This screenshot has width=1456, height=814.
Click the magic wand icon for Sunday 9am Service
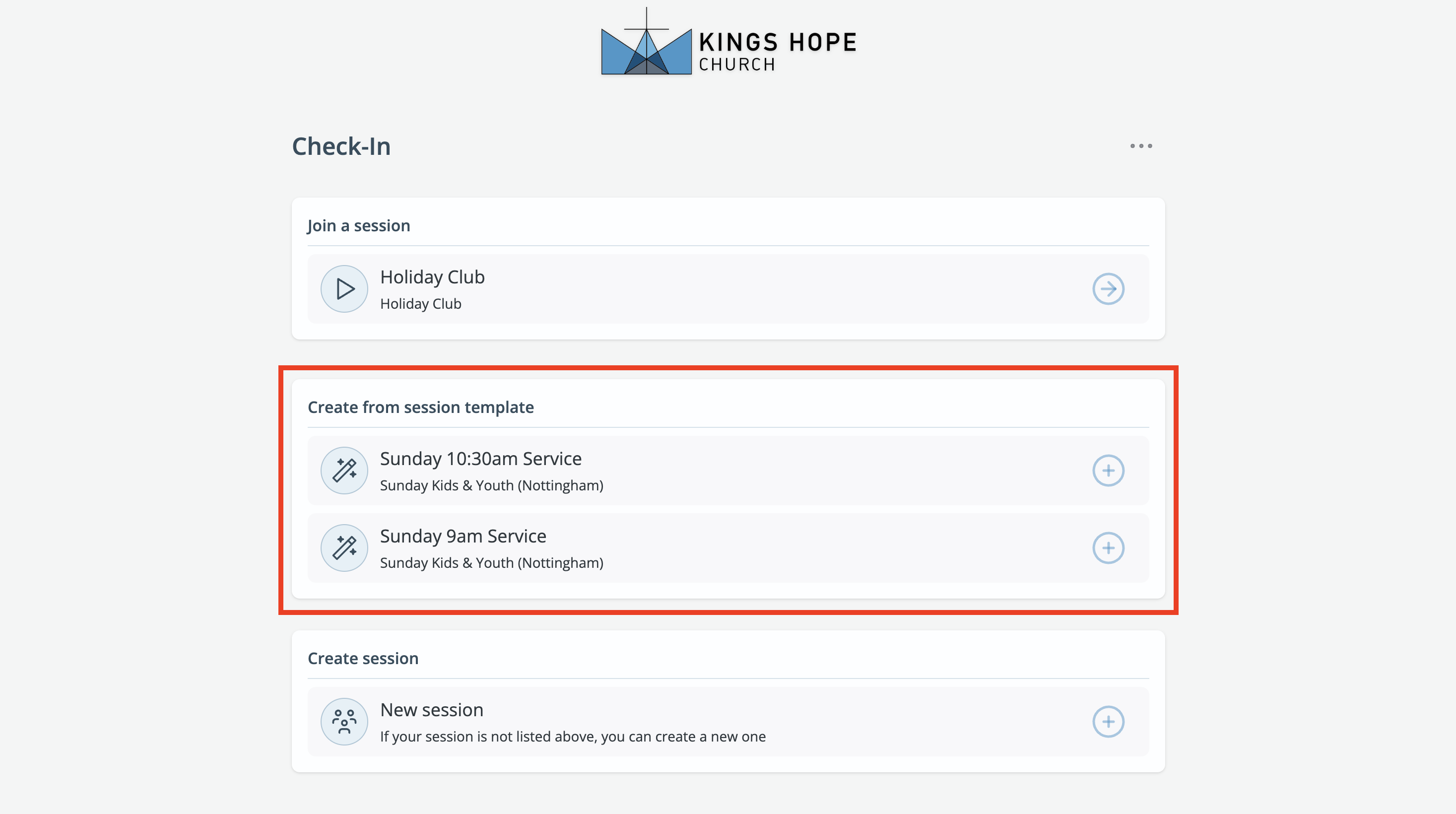point(343,547)
